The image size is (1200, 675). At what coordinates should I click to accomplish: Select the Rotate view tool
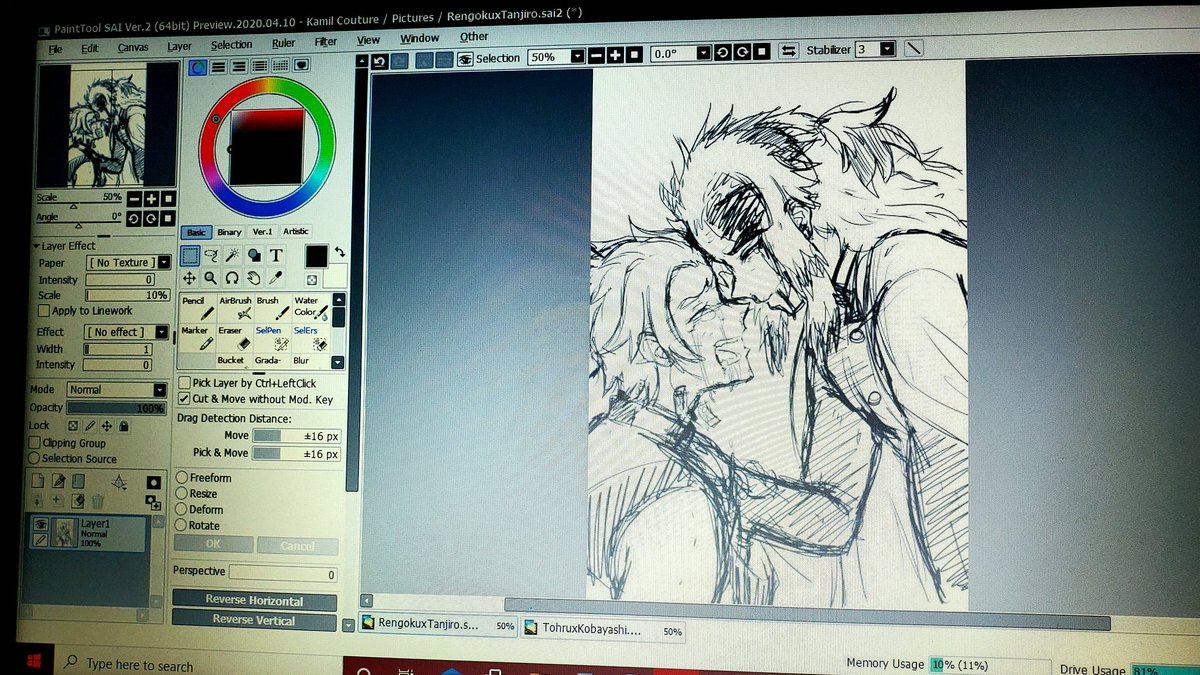click(232, 278)
